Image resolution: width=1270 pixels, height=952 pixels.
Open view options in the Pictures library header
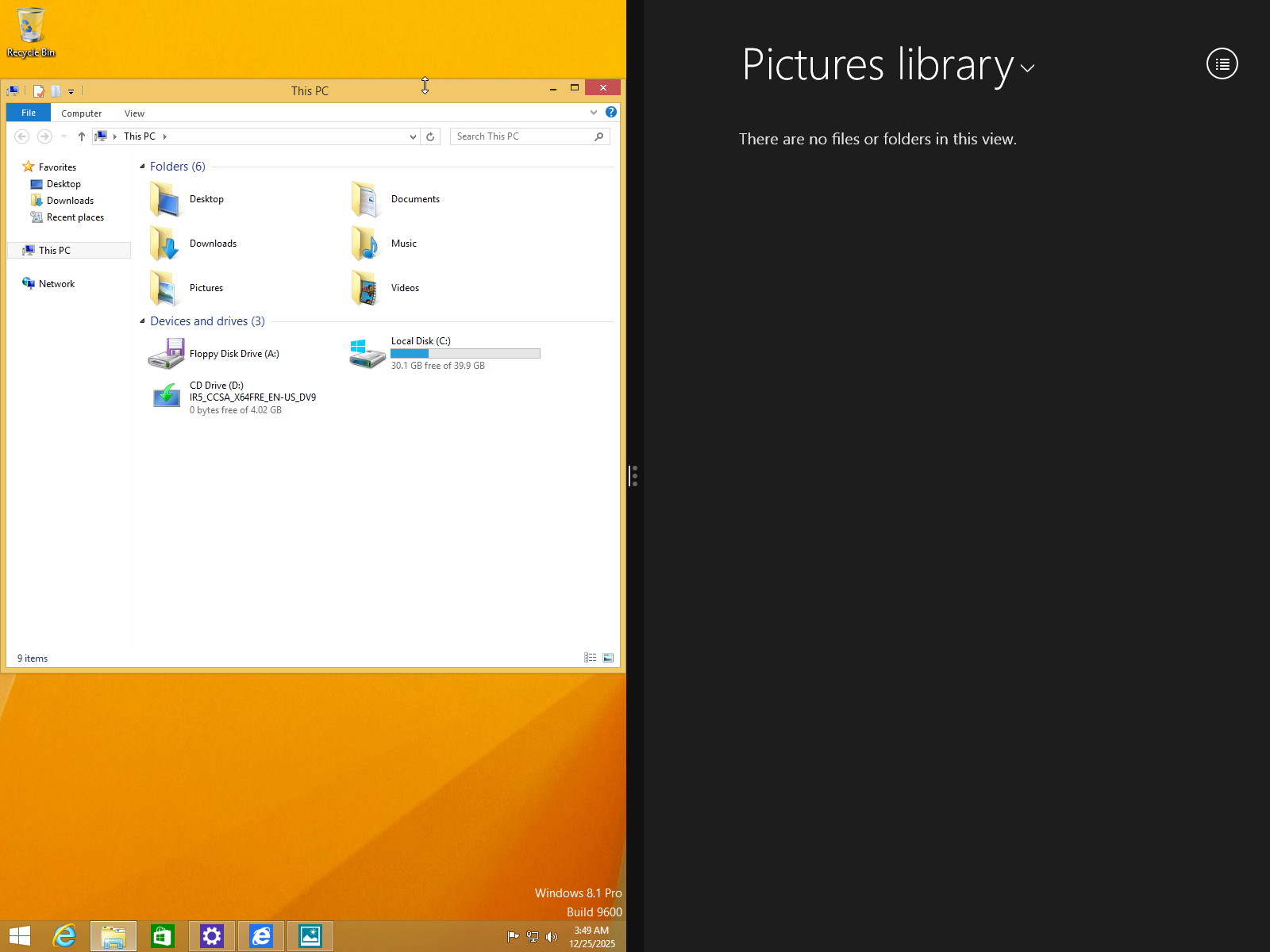point(1222,63)
